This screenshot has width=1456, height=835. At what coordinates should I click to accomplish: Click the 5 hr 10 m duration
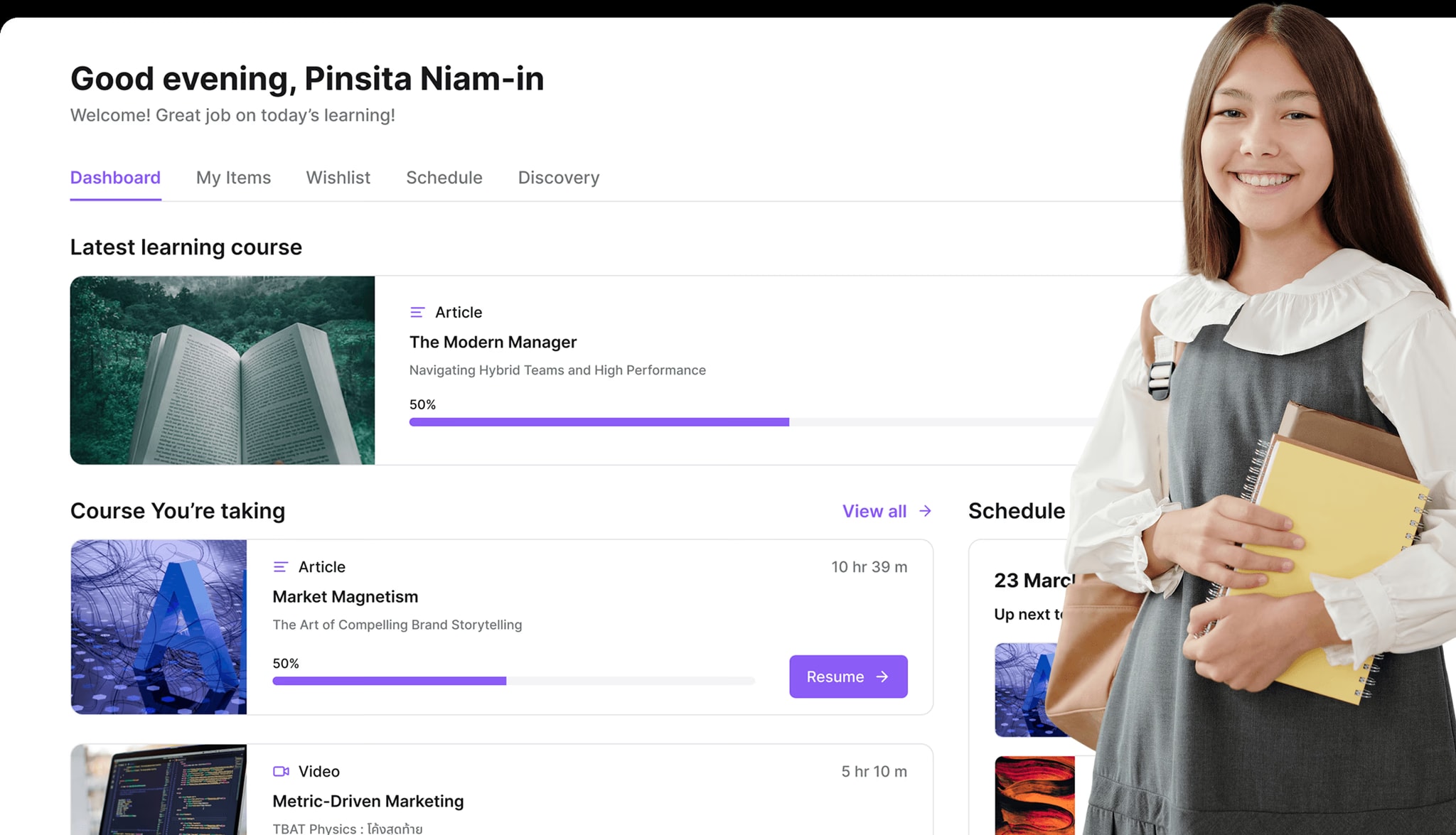coord(874,772)
